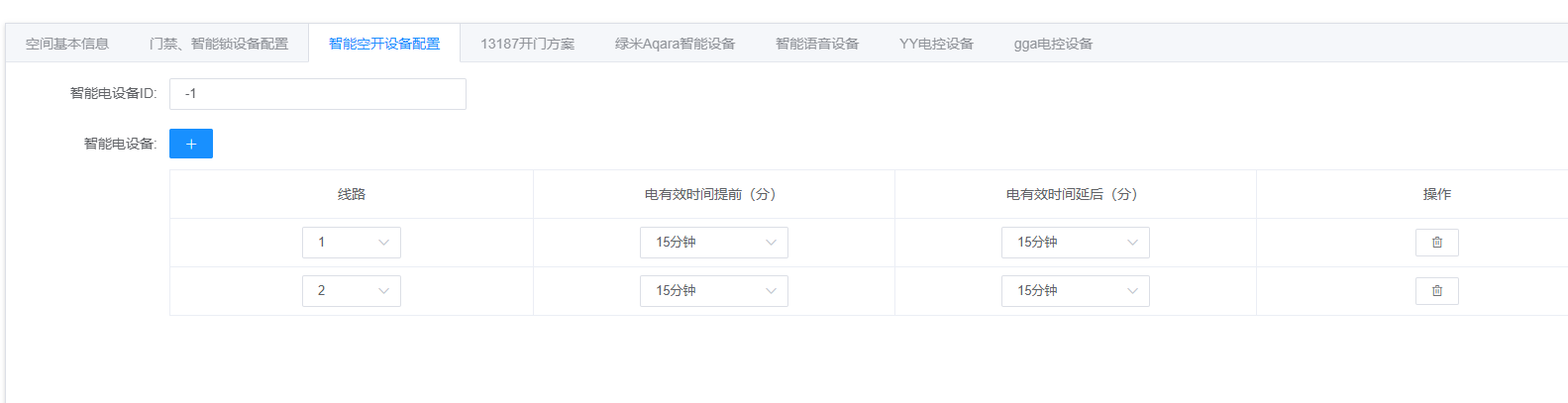Viewport: 1568px width, 403px height.
Task: Open the YY电控设备 tab
Action: tap(936, 44)
